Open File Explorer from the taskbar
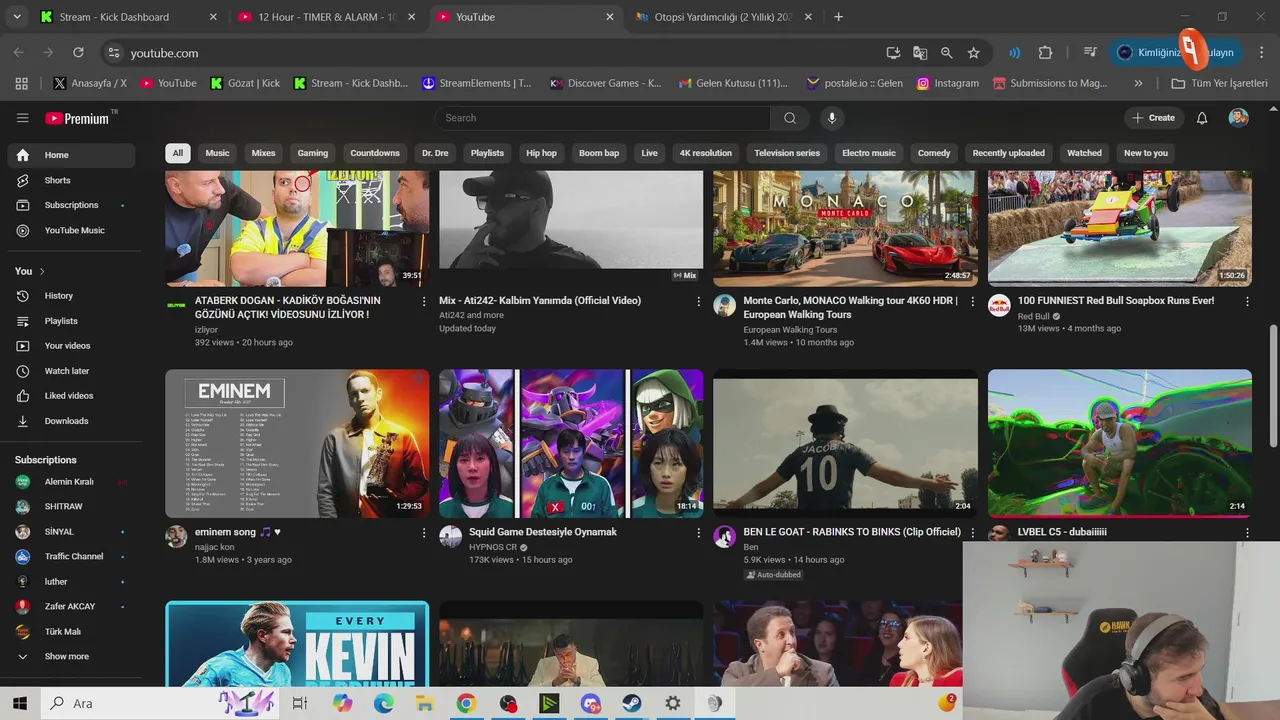Screen dimensions: 1280x720 424,704
